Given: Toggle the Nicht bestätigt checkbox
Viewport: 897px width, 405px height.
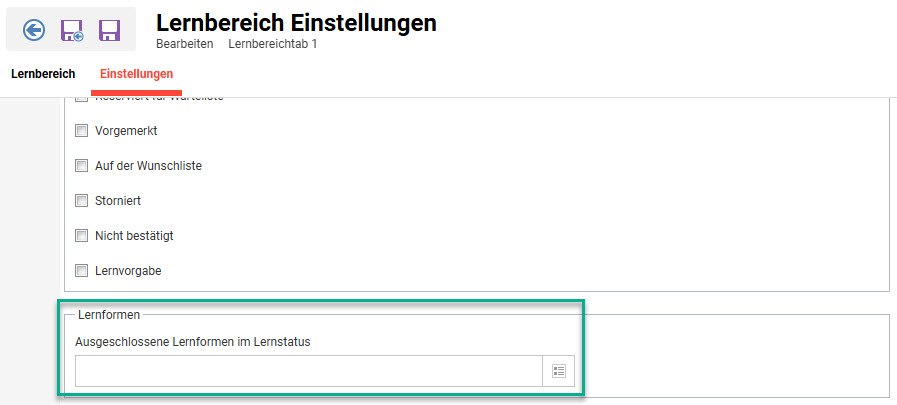Looking at the screenshot, I should [82, 236].
